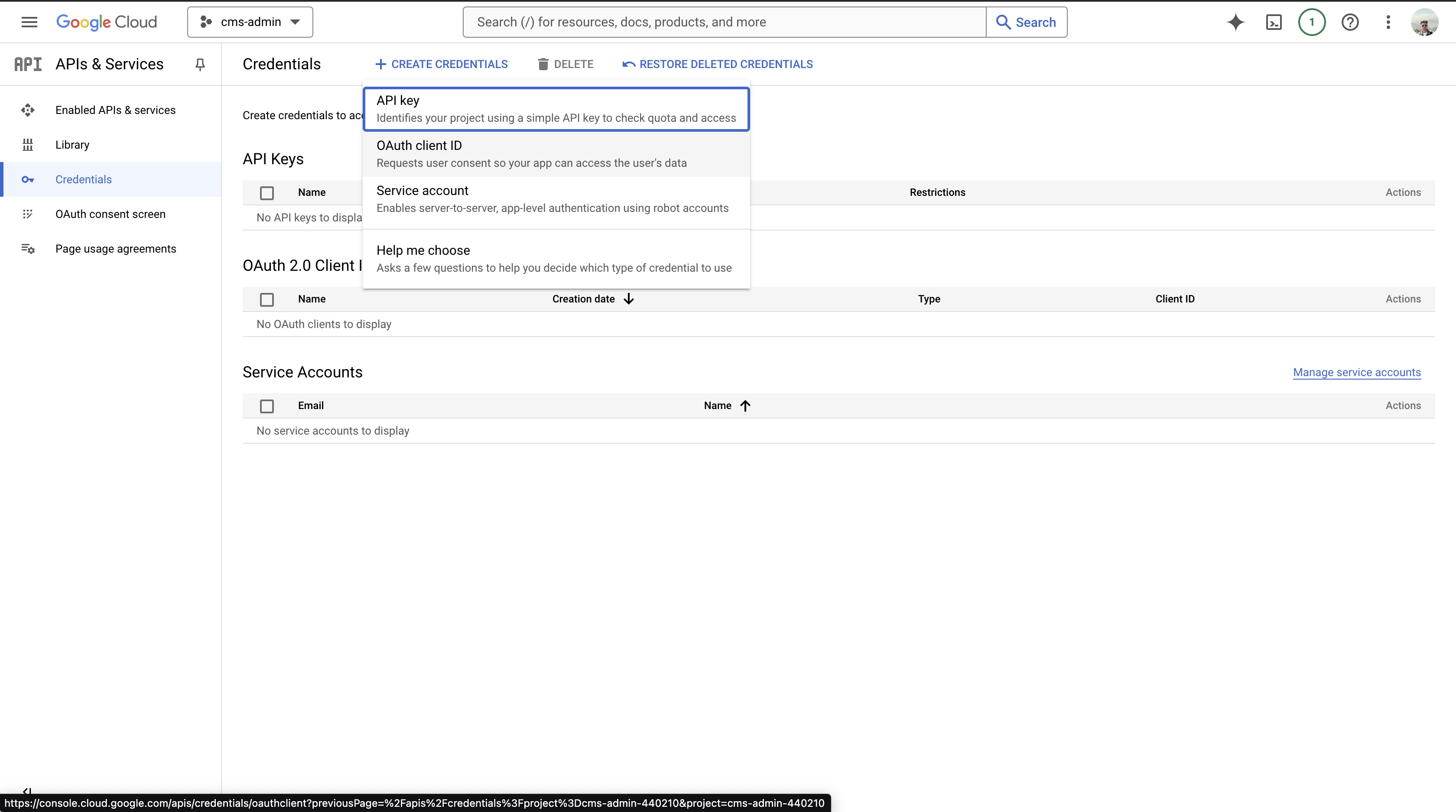The width and height of the screenshot is (1456, 812).
Task: Sort by Creation date descending arrow
Action: (x=628, y=299)
